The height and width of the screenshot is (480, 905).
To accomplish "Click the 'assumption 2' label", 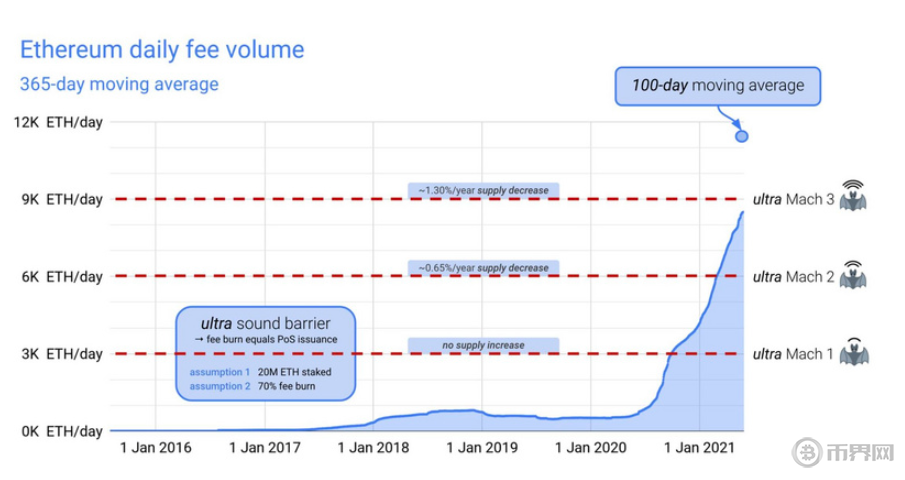I will pos(220,386).
